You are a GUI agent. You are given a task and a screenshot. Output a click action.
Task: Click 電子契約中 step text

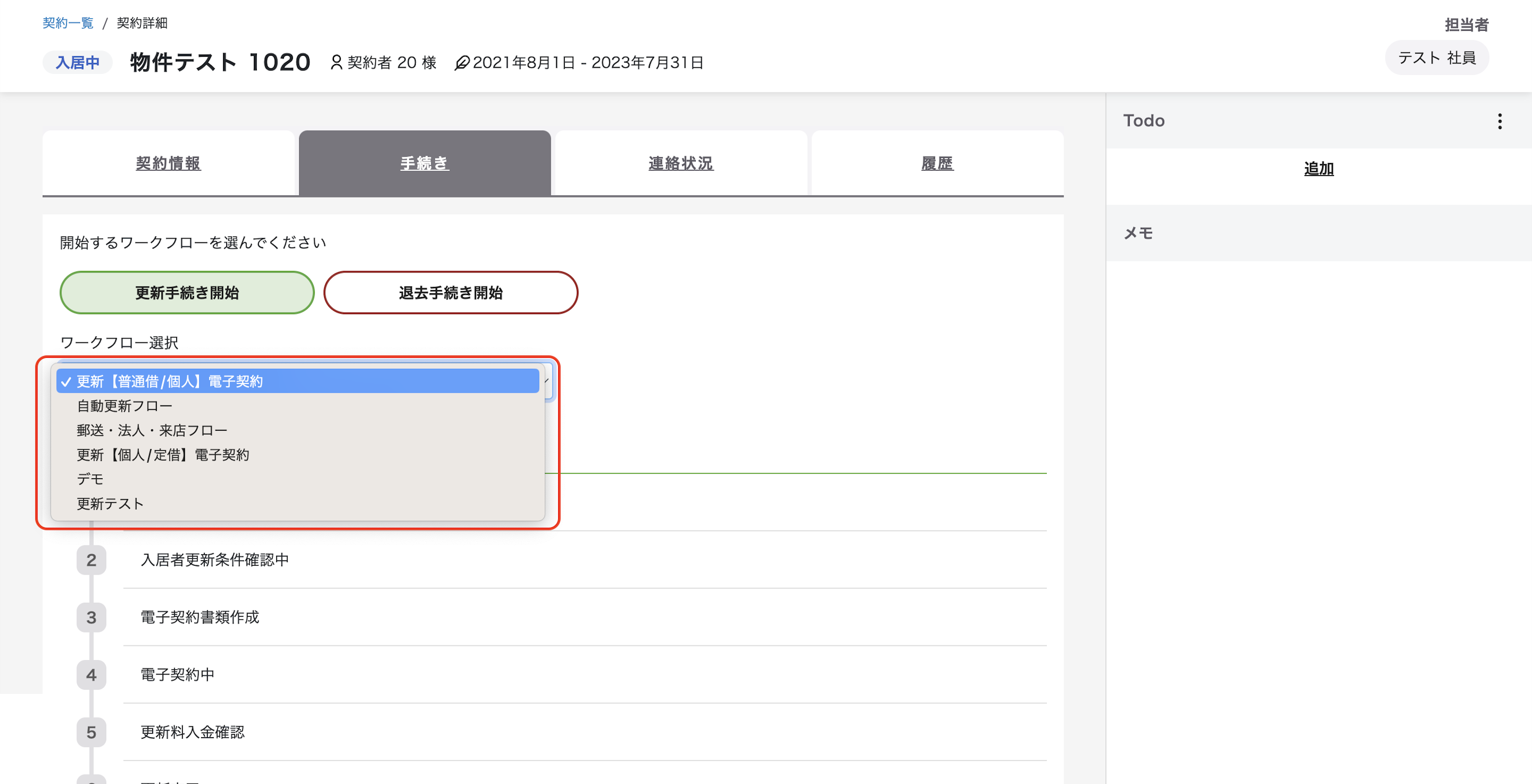[x=177, y=675]
